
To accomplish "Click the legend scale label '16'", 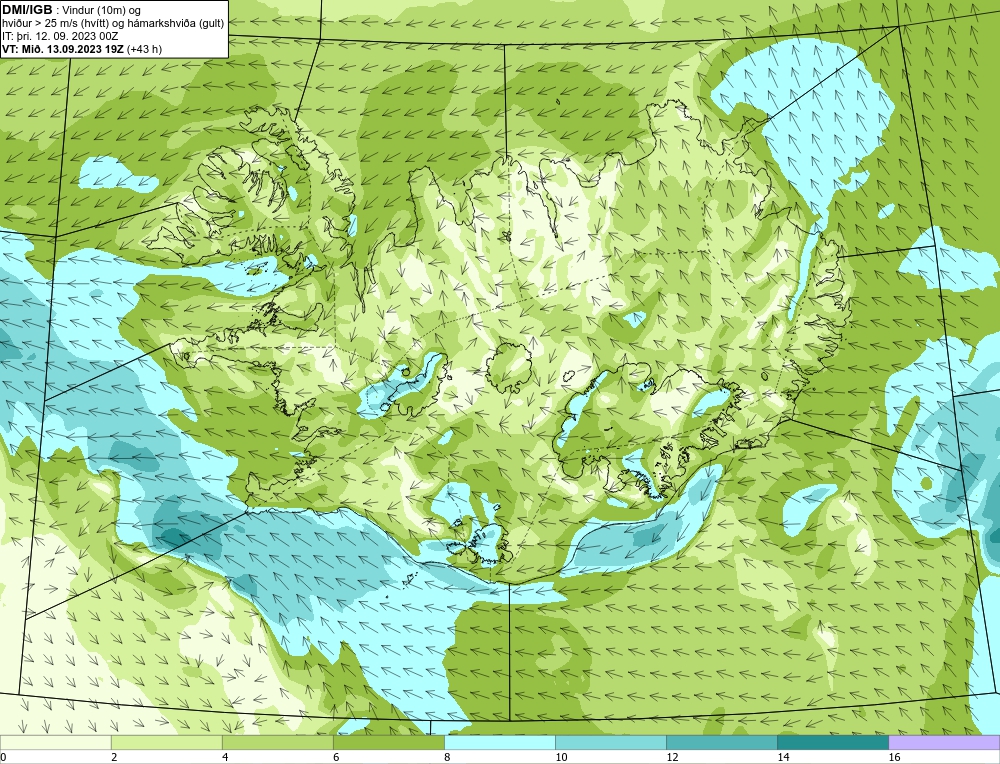I will (x=893, y=757).
